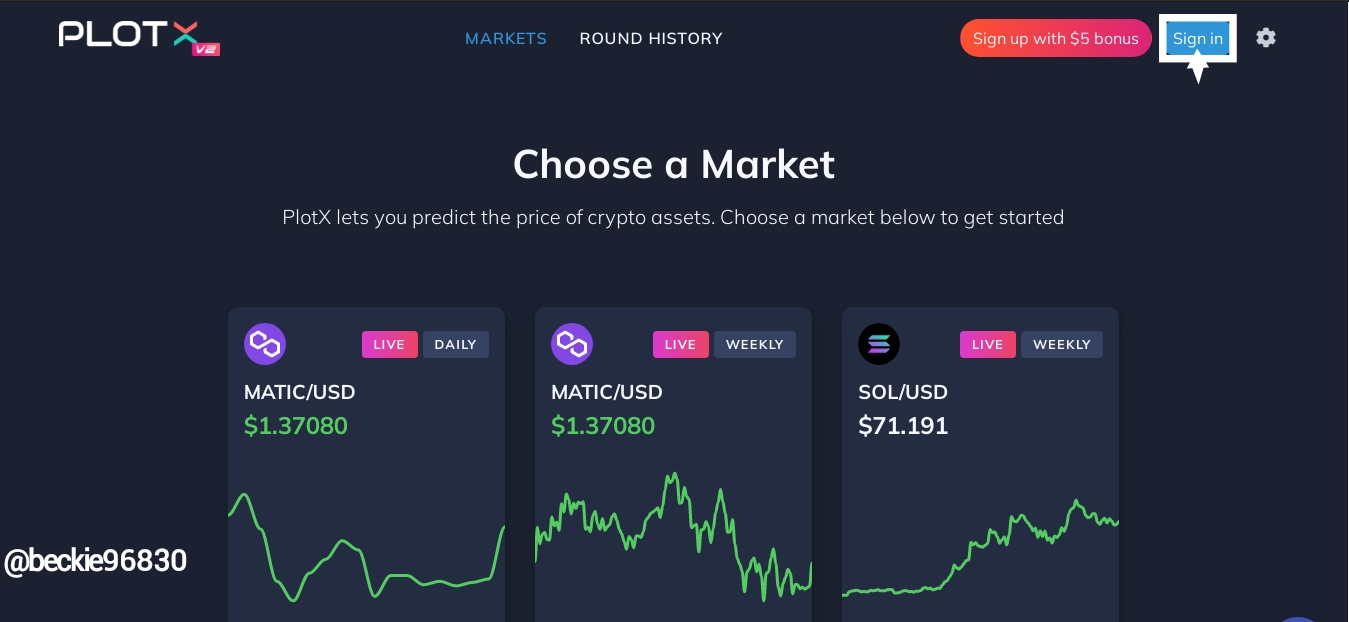
Task: Click the Polygon icon on the daily MATIC card
Action: pyautogui.click(x=265, y=344)
